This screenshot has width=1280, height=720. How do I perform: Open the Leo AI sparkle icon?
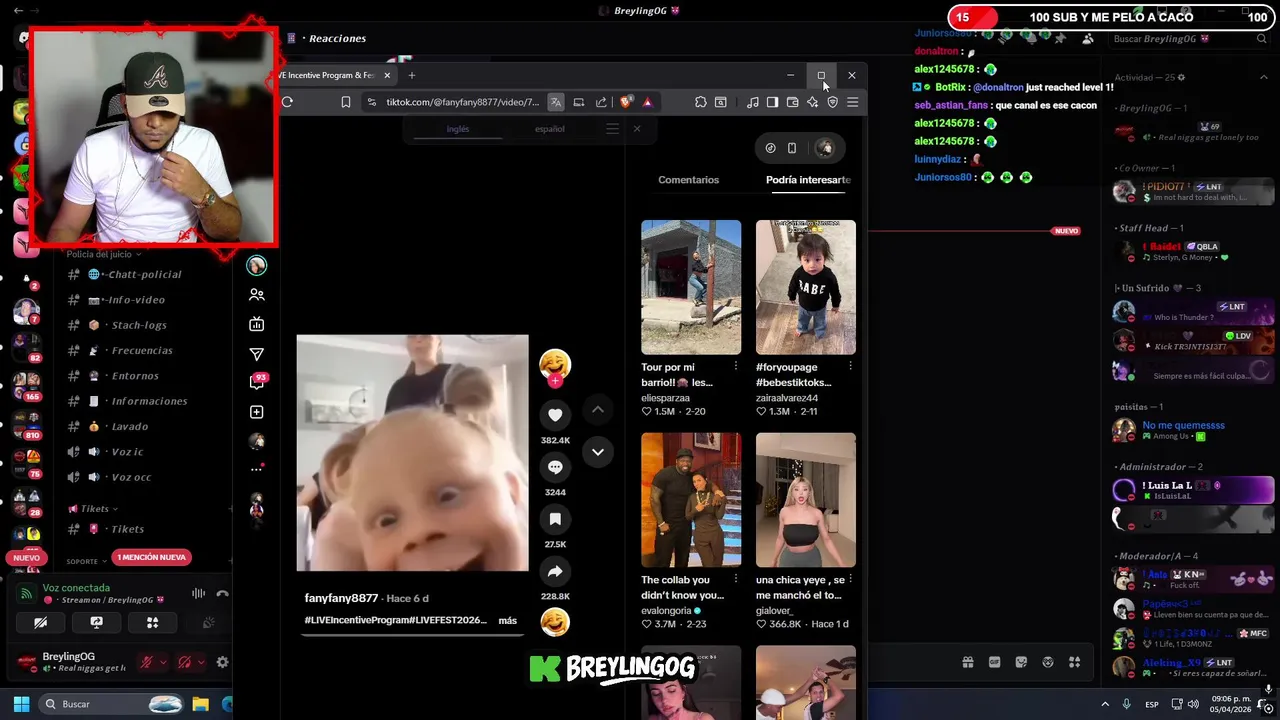pos(812,102)
